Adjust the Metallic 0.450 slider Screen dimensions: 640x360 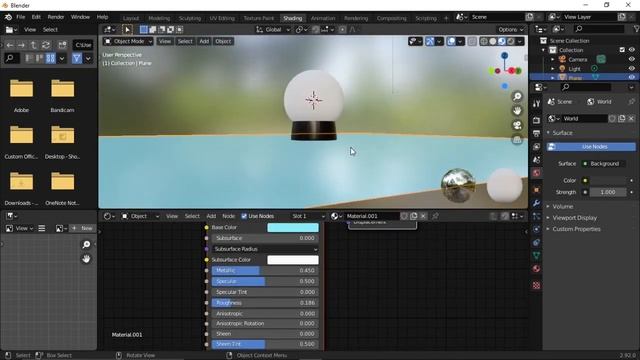point(265,270)
